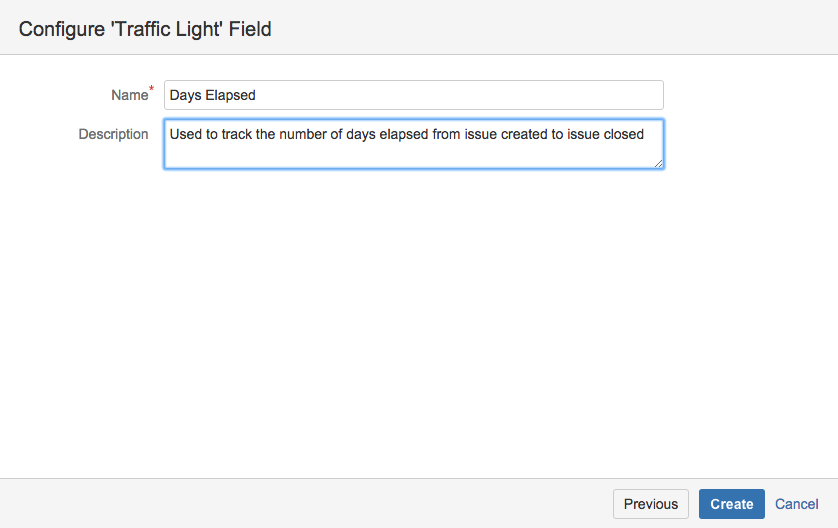Click the Name input field
This screenshot has width=838, height=528.
tap(413, 95)
